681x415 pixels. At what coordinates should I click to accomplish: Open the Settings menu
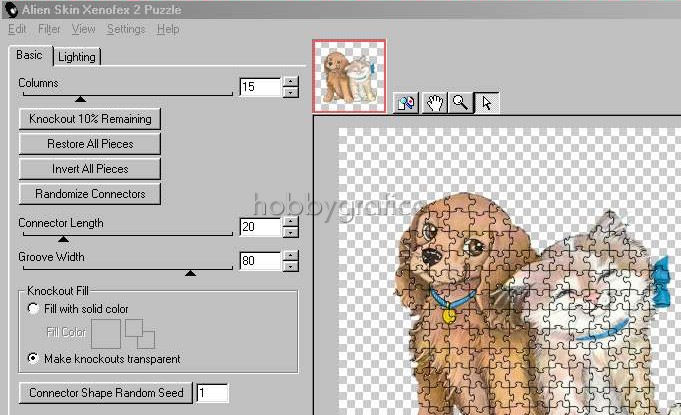(x=126, y=29)
